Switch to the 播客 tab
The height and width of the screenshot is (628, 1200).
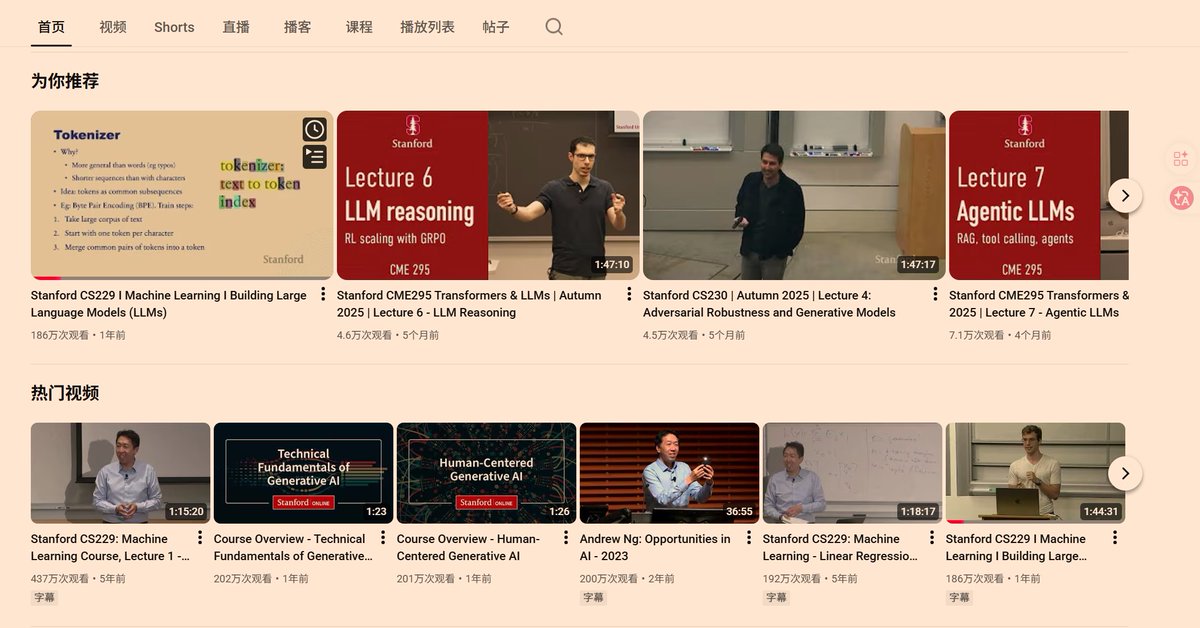point(298,27)
